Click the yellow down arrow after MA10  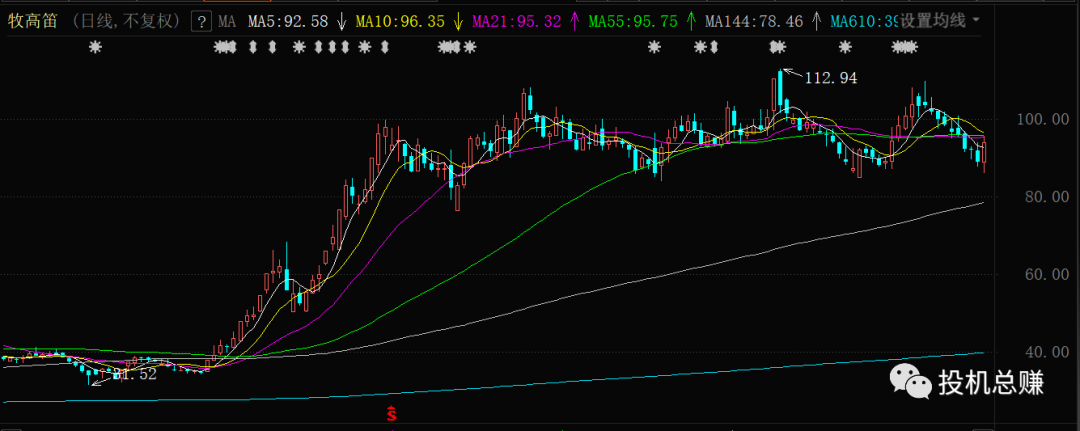(459, 21)
